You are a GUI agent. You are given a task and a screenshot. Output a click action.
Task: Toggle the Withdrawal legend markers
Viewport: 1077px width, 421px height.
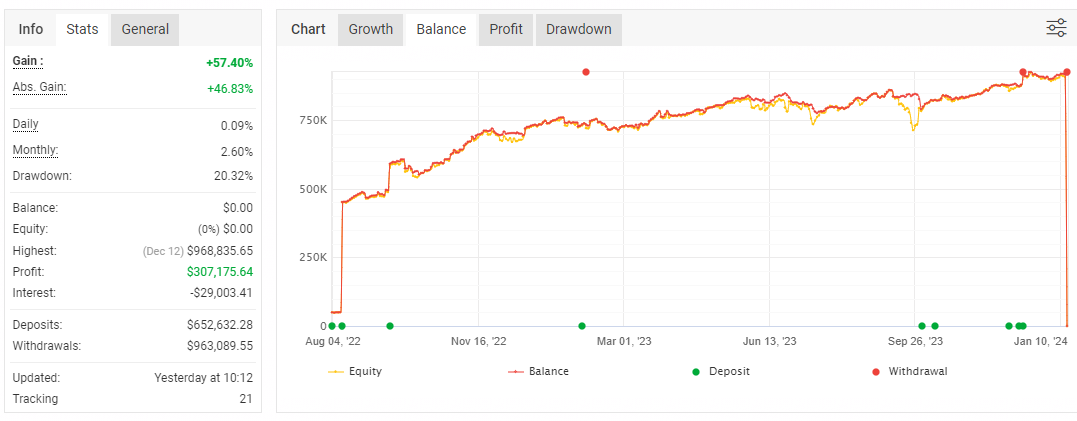pyautogui.click(x=909, y=372)
